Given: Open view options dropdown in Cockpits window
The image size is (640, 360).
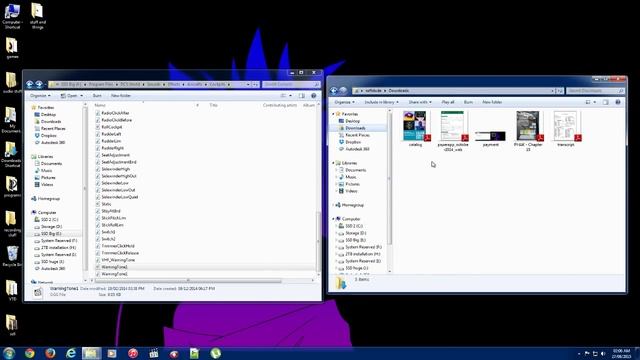Looking at the screenshot, I should click(x=291, y=96).
